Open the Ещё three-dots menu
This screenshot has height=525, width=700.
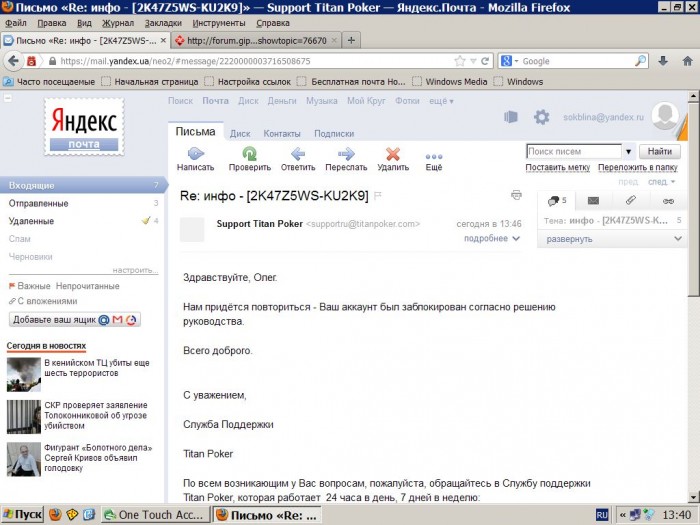coord(433,157)
